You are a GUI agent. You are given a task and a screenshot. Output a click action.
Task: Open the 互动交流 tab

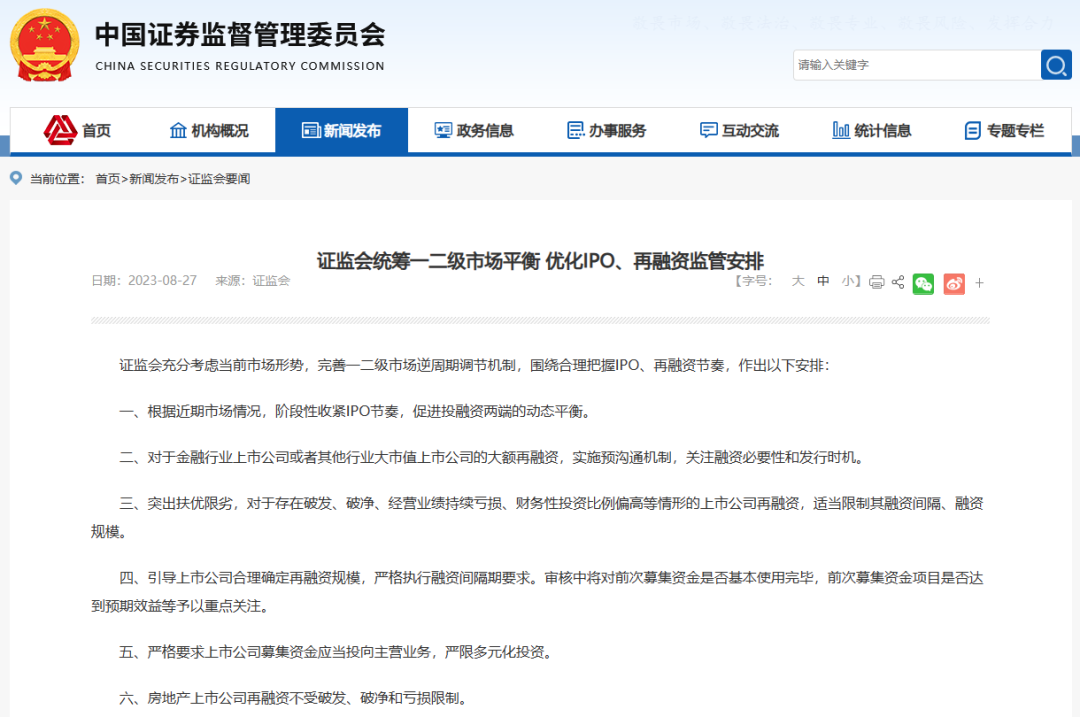coord(739,130)
